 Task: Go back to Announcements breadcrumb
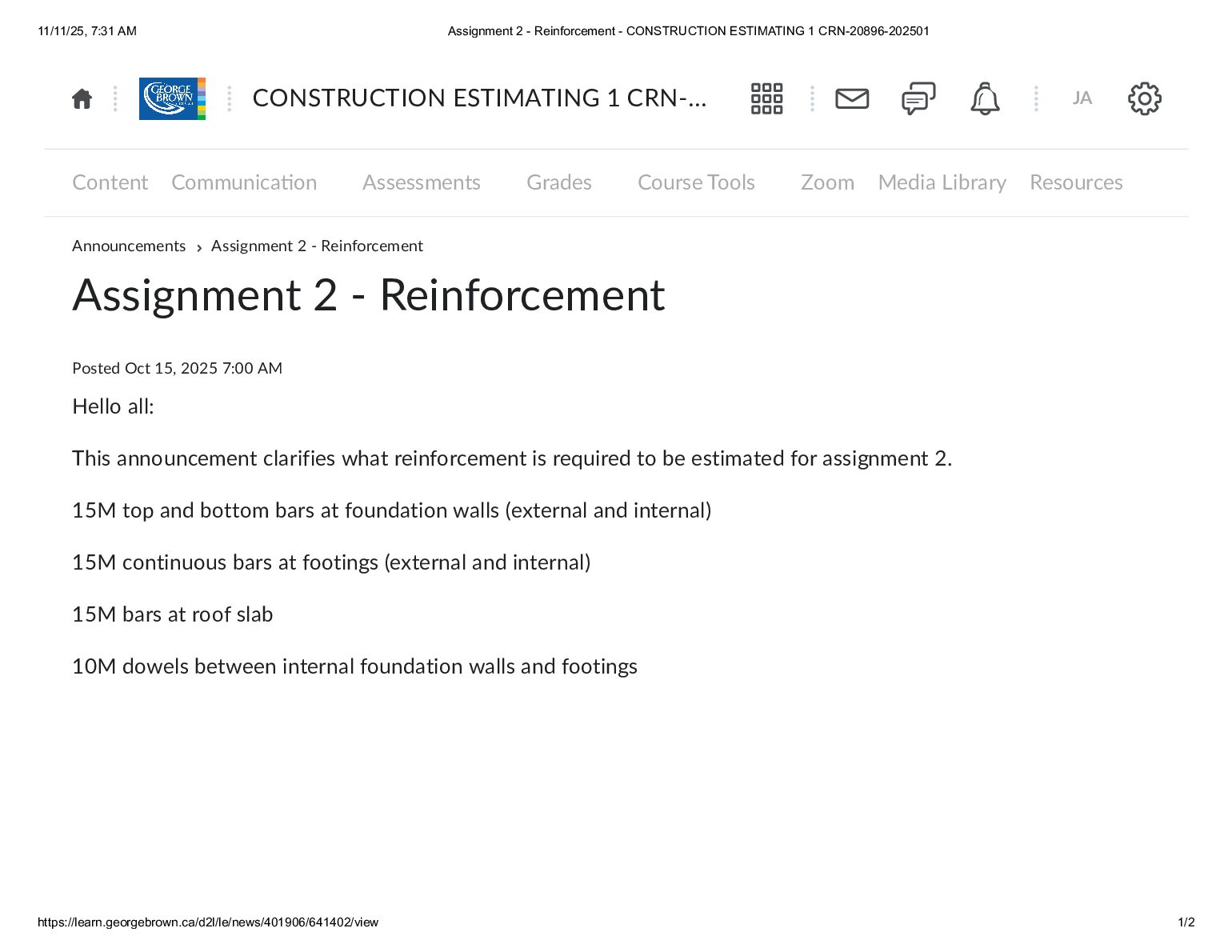[129, 246]
